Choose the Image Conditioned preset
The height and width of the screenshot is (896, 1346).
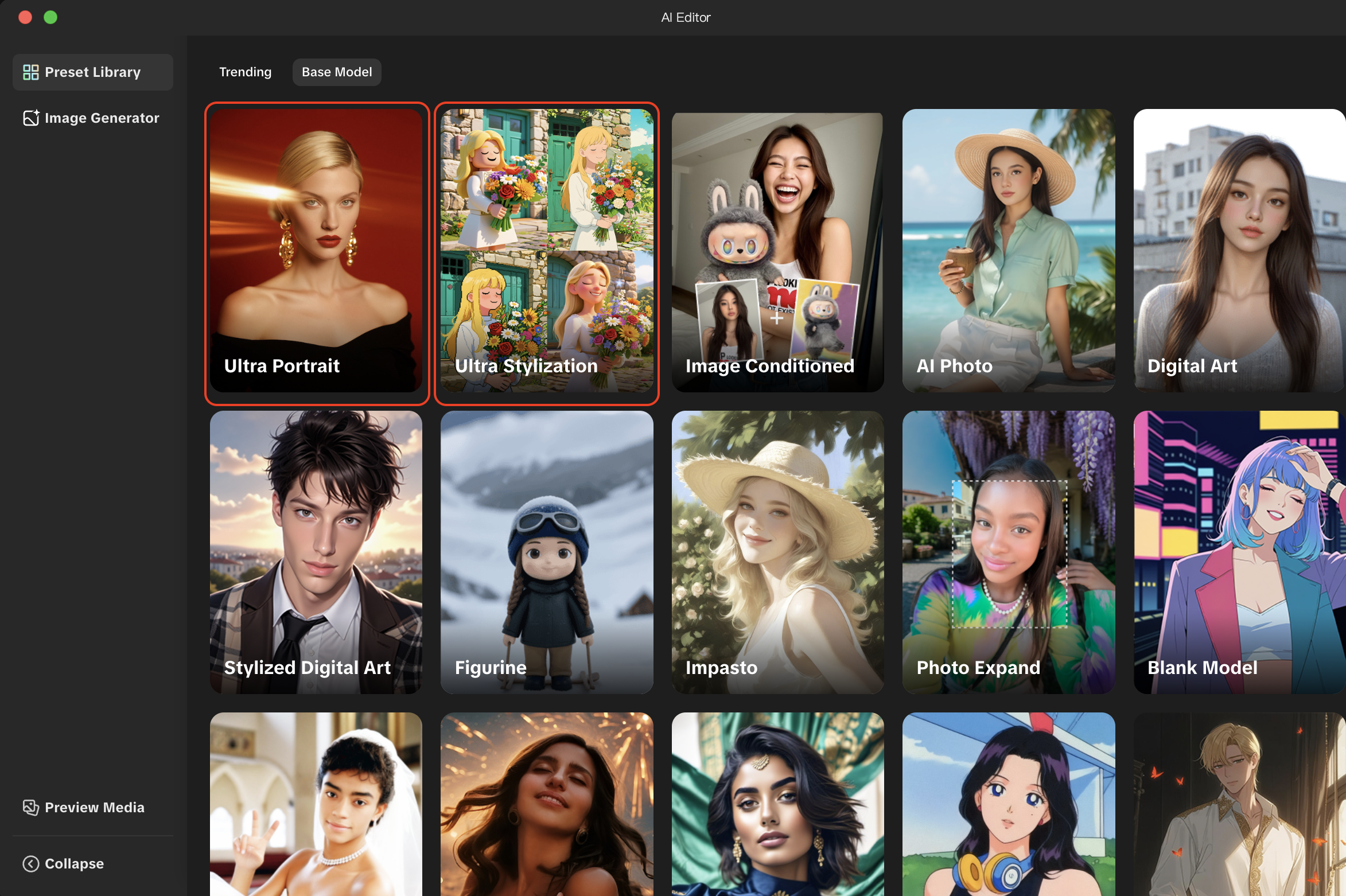pyautogui.click(x=778, y=251)
